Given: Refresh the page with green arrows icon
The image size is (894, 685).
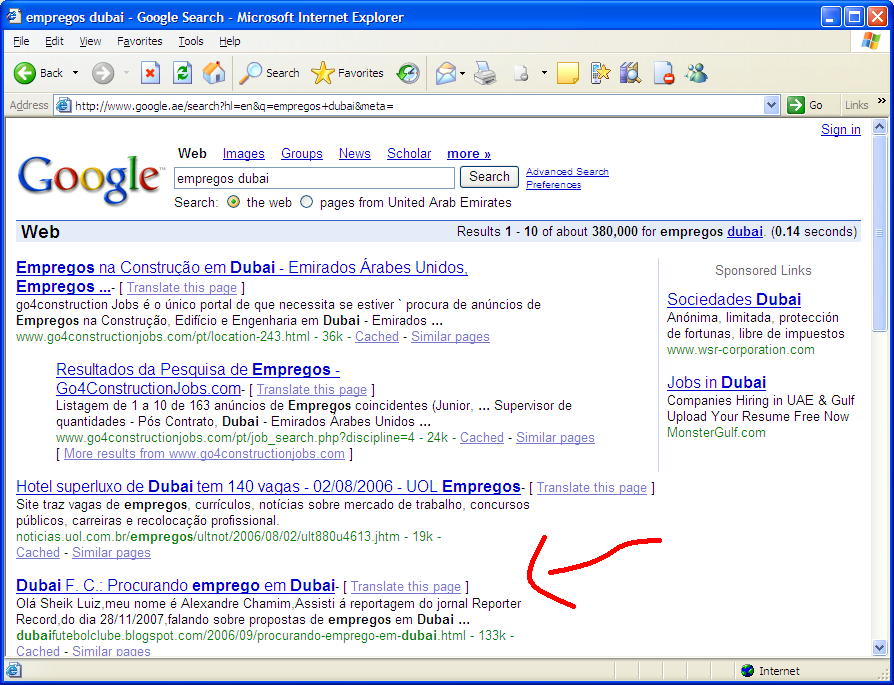Looking at the screenshot, I should coord(182,73).
